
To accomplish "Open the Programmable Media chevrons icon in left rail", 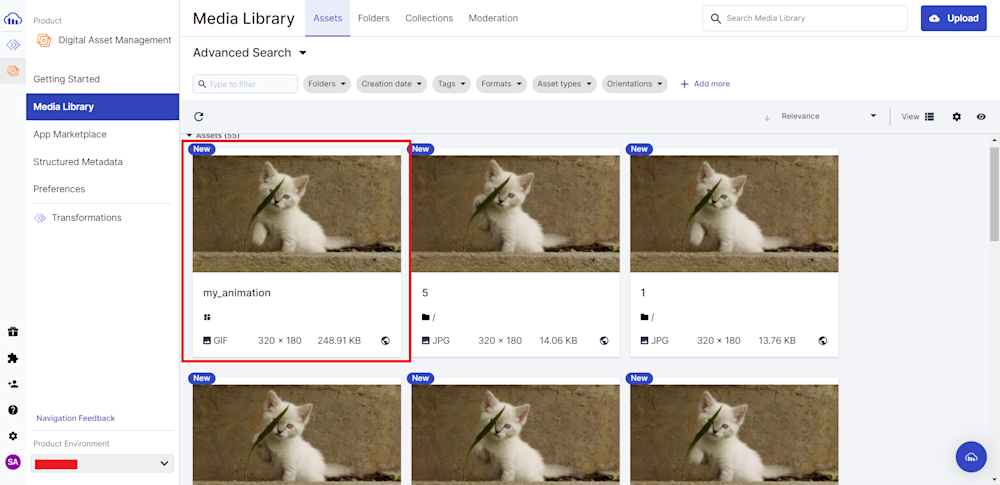I will [13, 45].
